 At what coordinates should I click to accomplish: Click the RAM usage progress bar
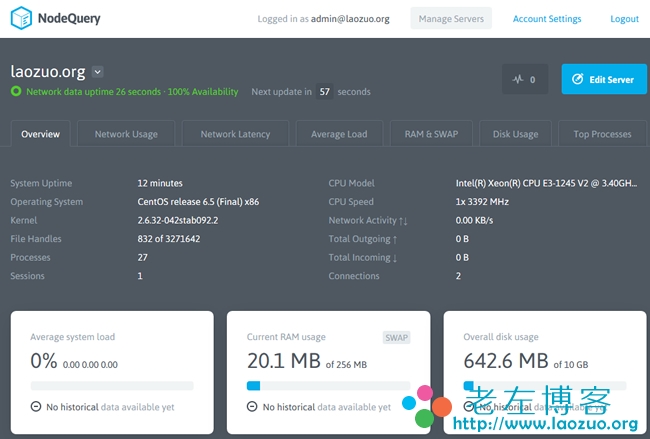[x=328, y=386]
